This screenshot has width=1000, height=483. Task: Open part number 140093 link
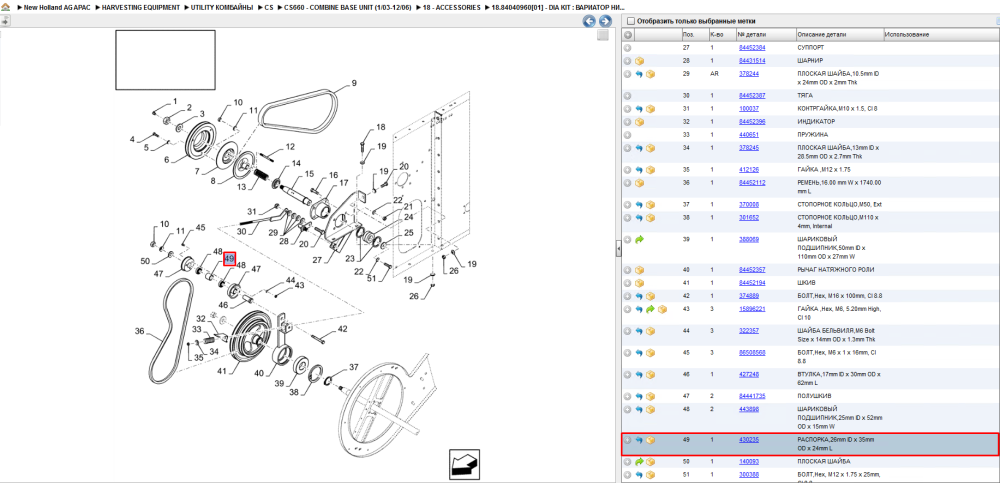749,461
